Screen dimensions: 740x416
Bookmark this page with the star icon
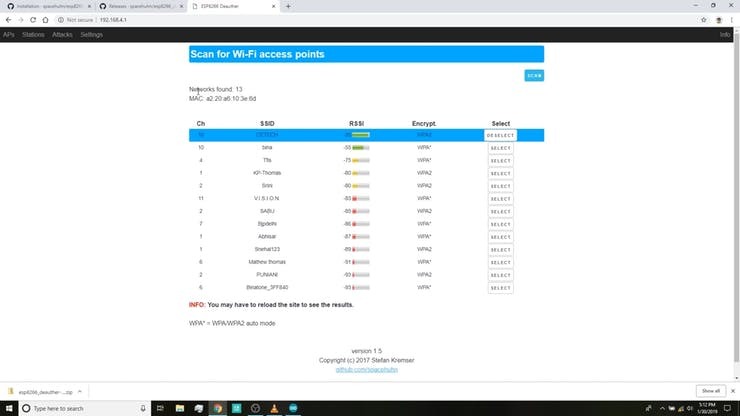click(704, 20)
